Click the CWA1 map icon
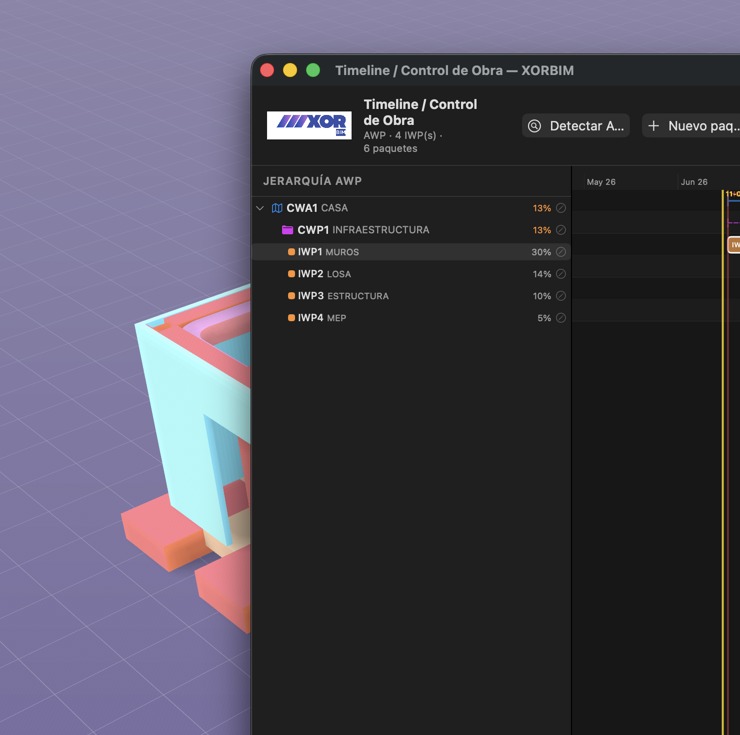Image resolution: width=740 pixels, height=735 pixels. pyautogui.click(x=277, y=208)
